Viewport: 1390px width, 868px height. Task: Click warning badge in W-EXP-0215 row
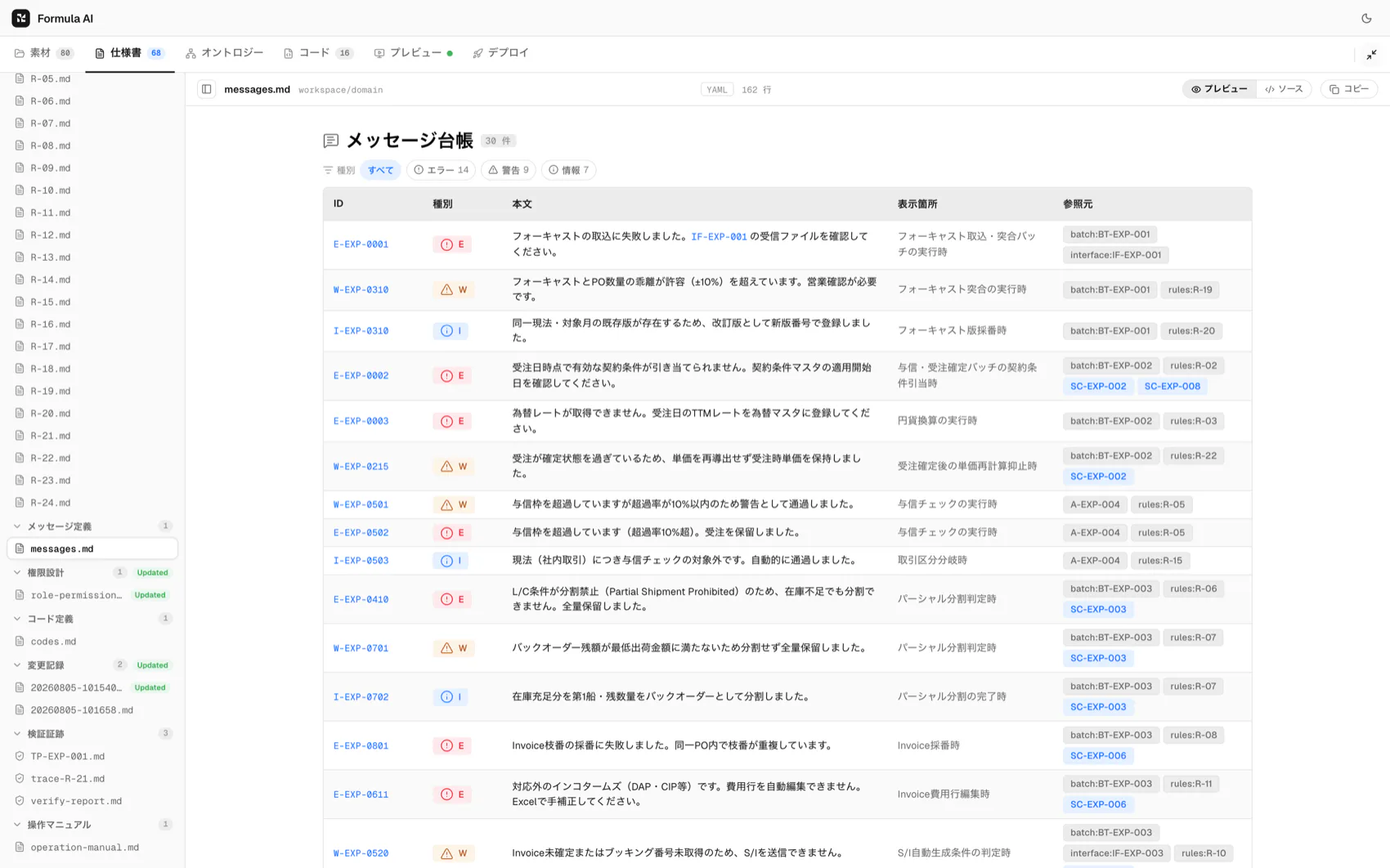pos(453,467)
